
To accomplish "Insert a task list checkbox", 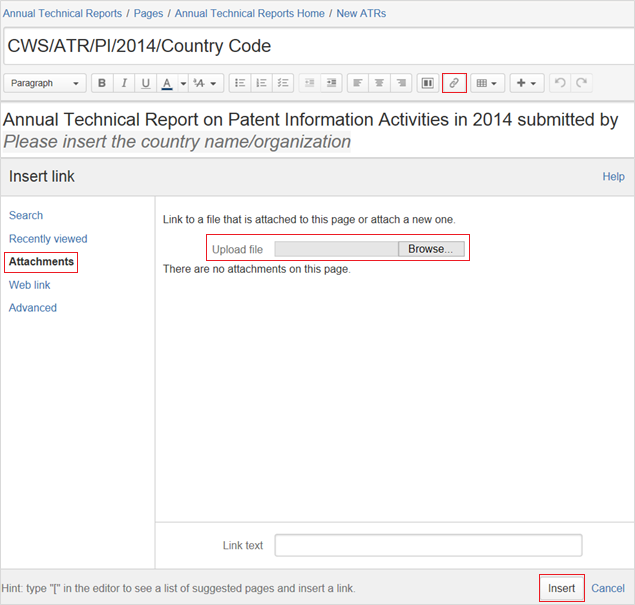I will 283,83.
